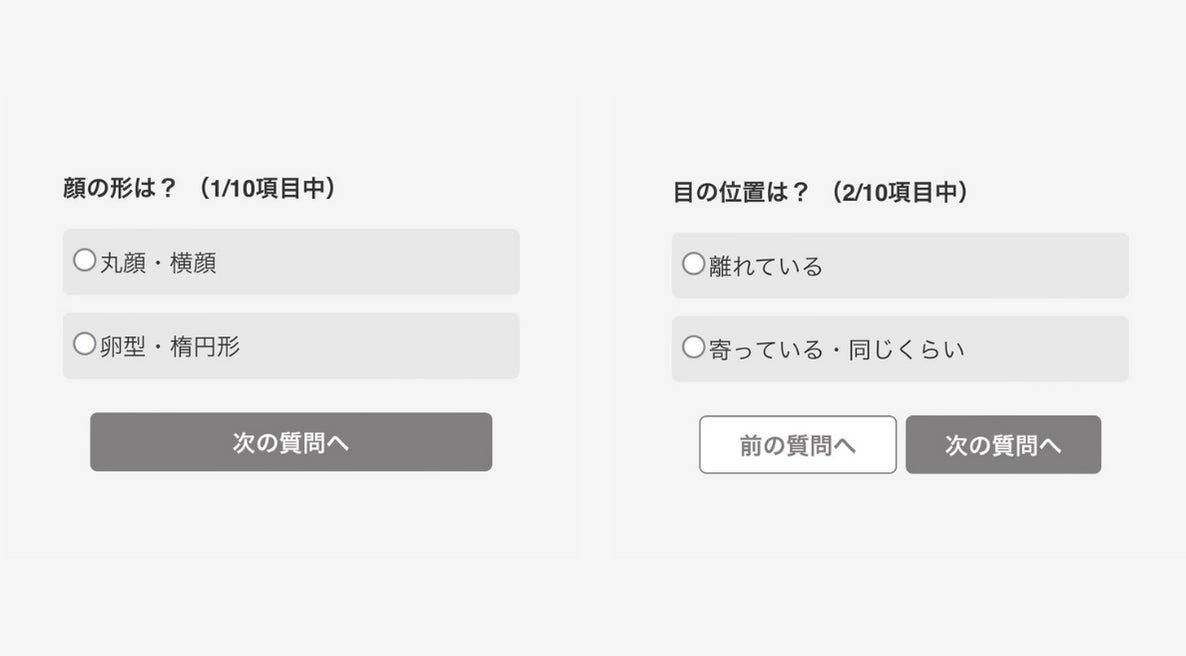Select the 丸顔・横顔 radio button
The height and width of the screenshot is (656, 1186).
point(85,261)
